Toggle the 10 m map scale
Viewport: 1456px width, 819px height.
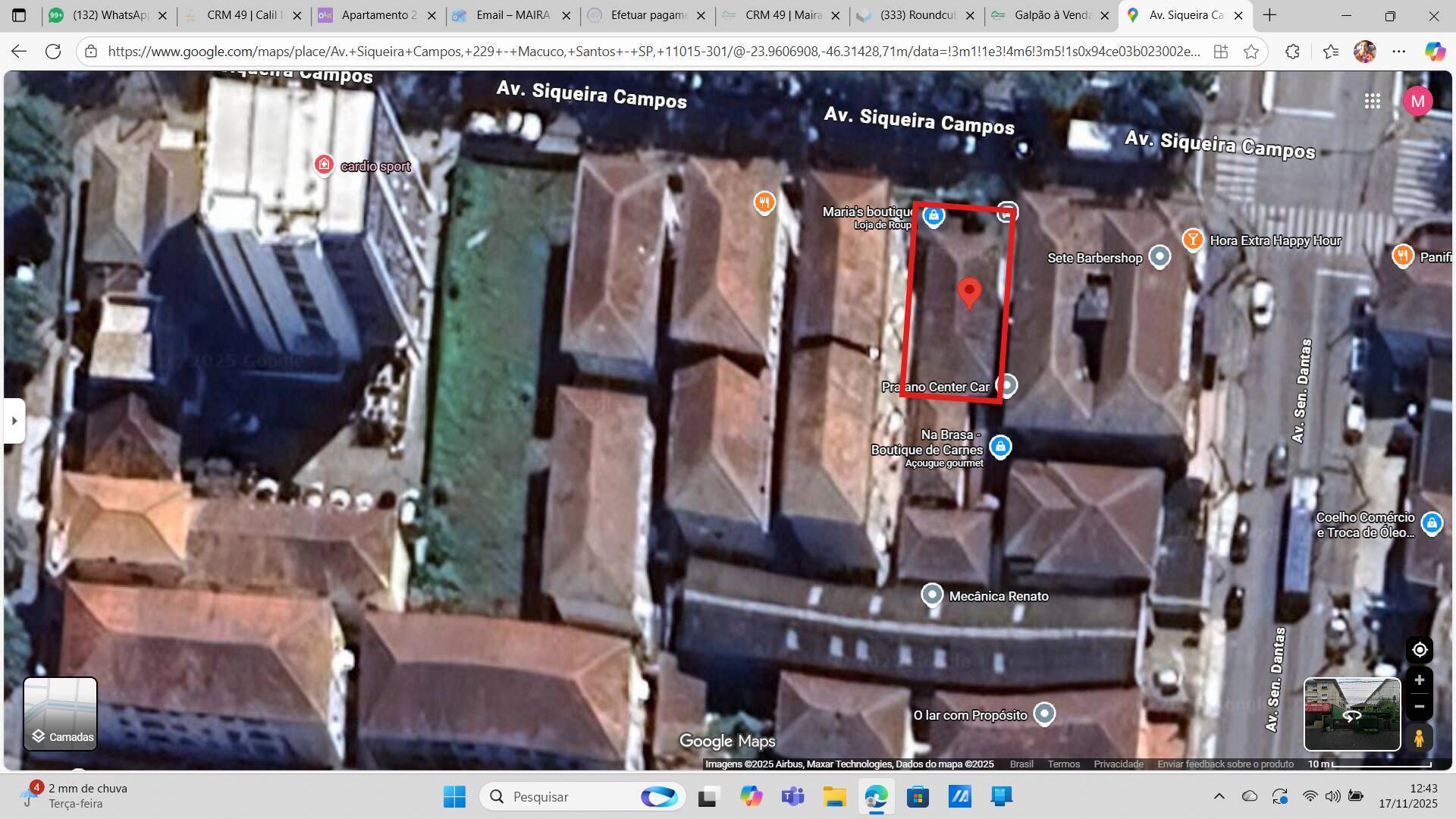1370,764
